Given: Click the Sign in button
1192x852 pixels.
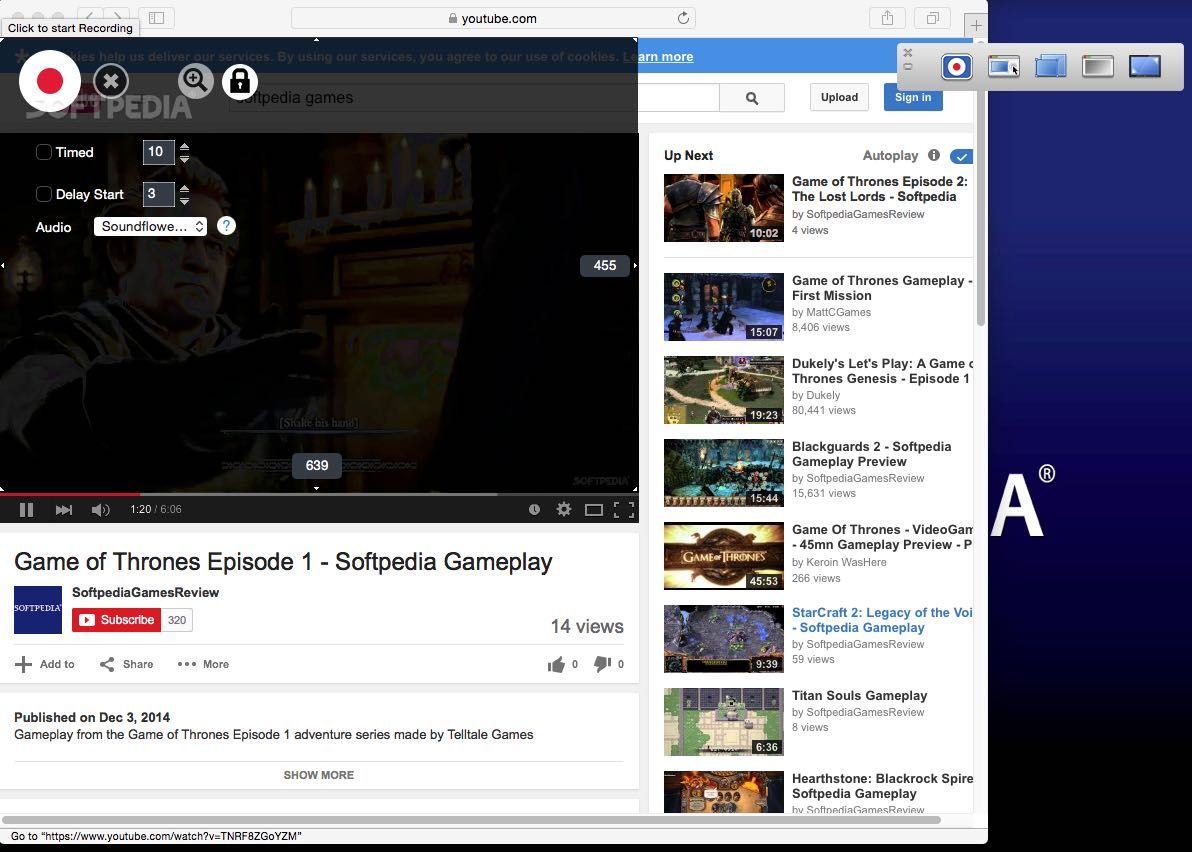Looking at the screenshot, I should tap(913, 97).
